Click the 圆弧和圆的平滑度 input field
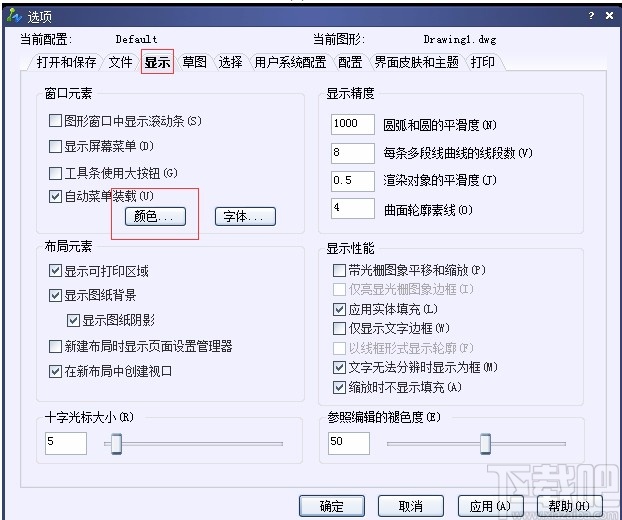Screen dimensions: 622x520 [353, 125]
